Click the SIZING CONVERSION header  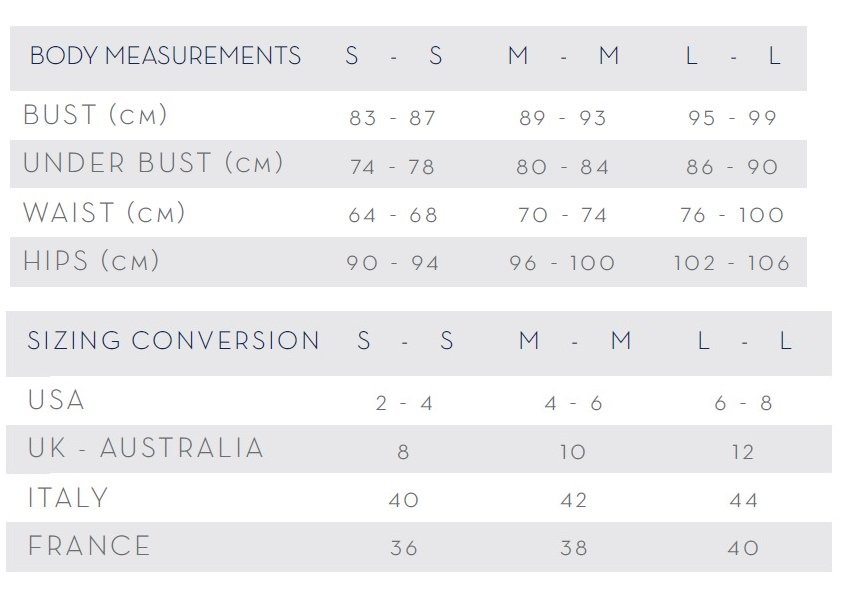point(173,340)
